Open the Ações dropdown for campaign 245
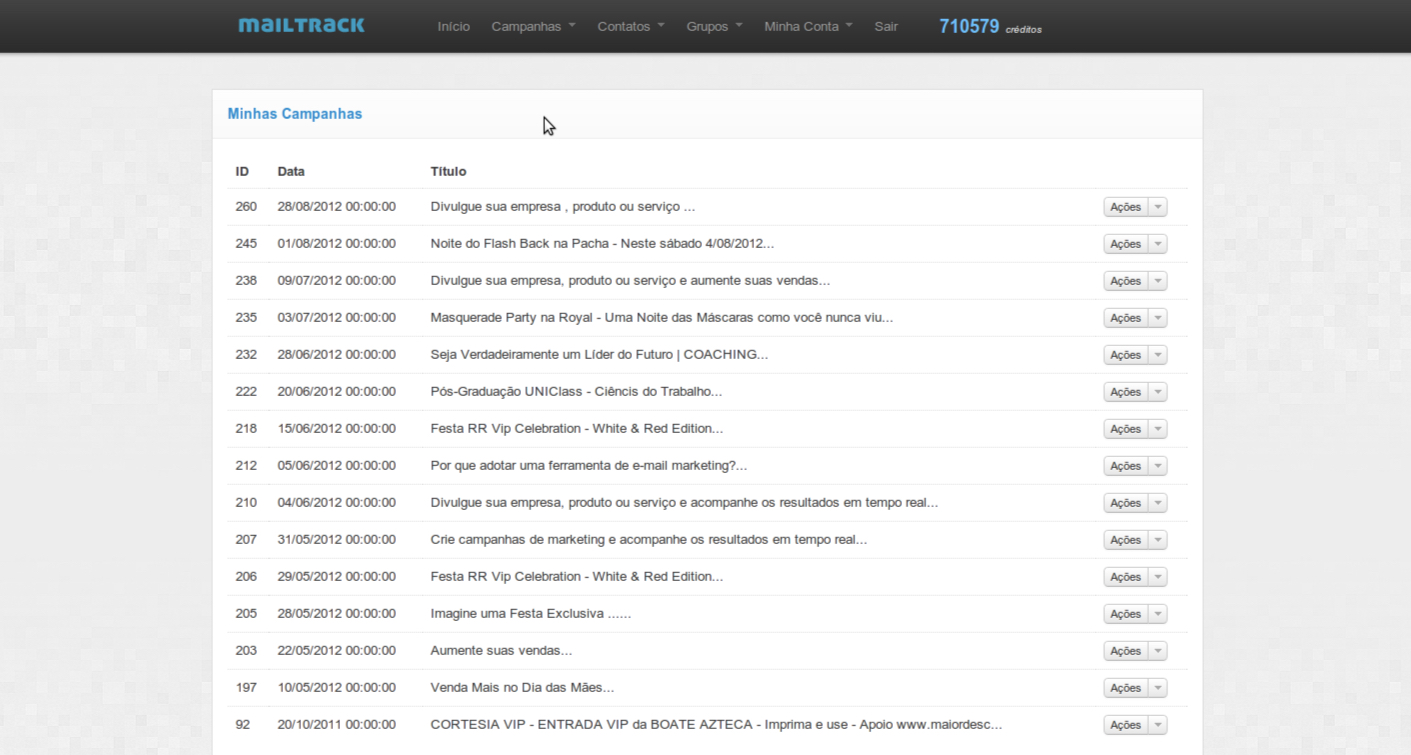The width and height of the screenshot is (1411, 755). click(x=1157, y=243)
